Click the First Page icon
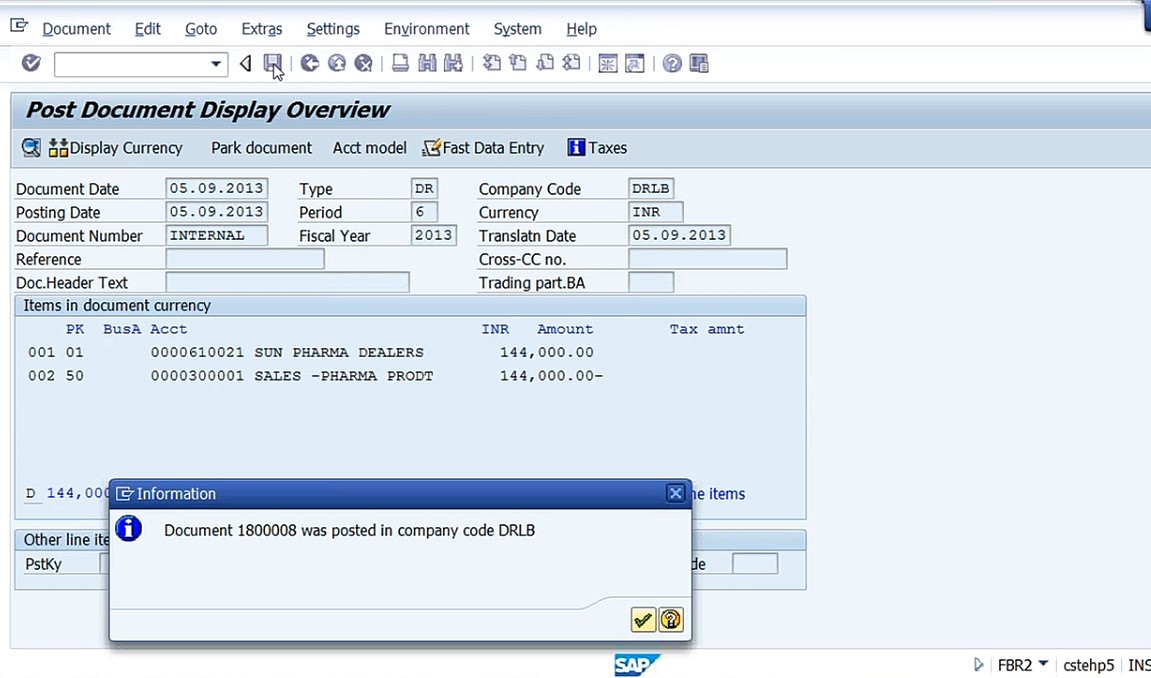Viewport: 1151px width, 678px height. click(x=491, y=64)
